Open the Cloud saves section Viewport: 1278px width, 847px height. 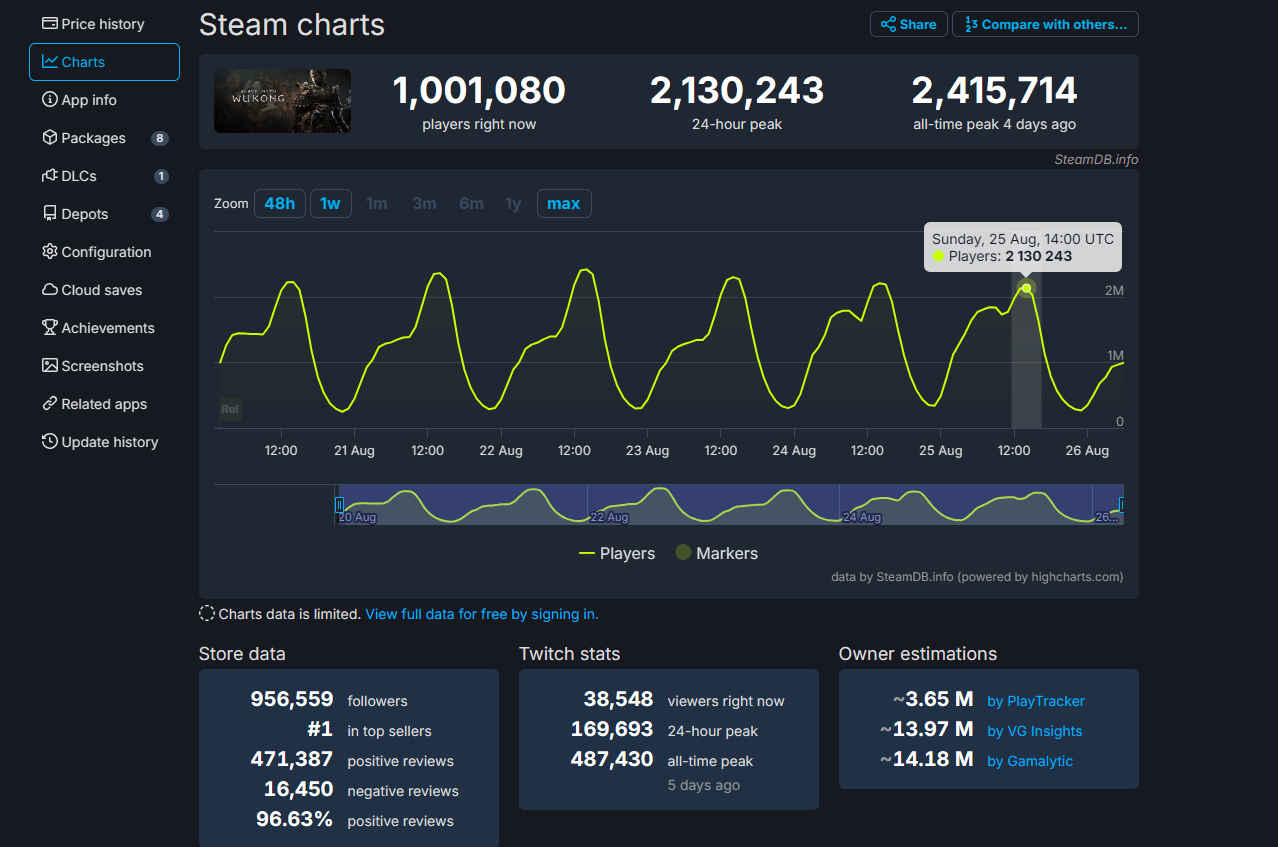(x=95, y=289)
